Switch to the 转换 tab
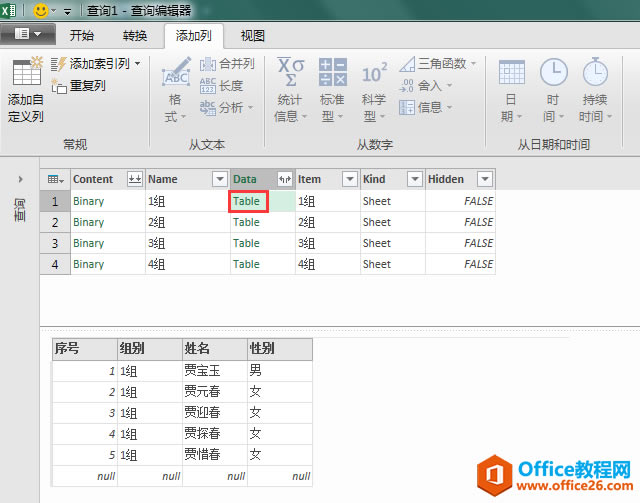Screen dimensions: 640x503 (x=135, y=36)
